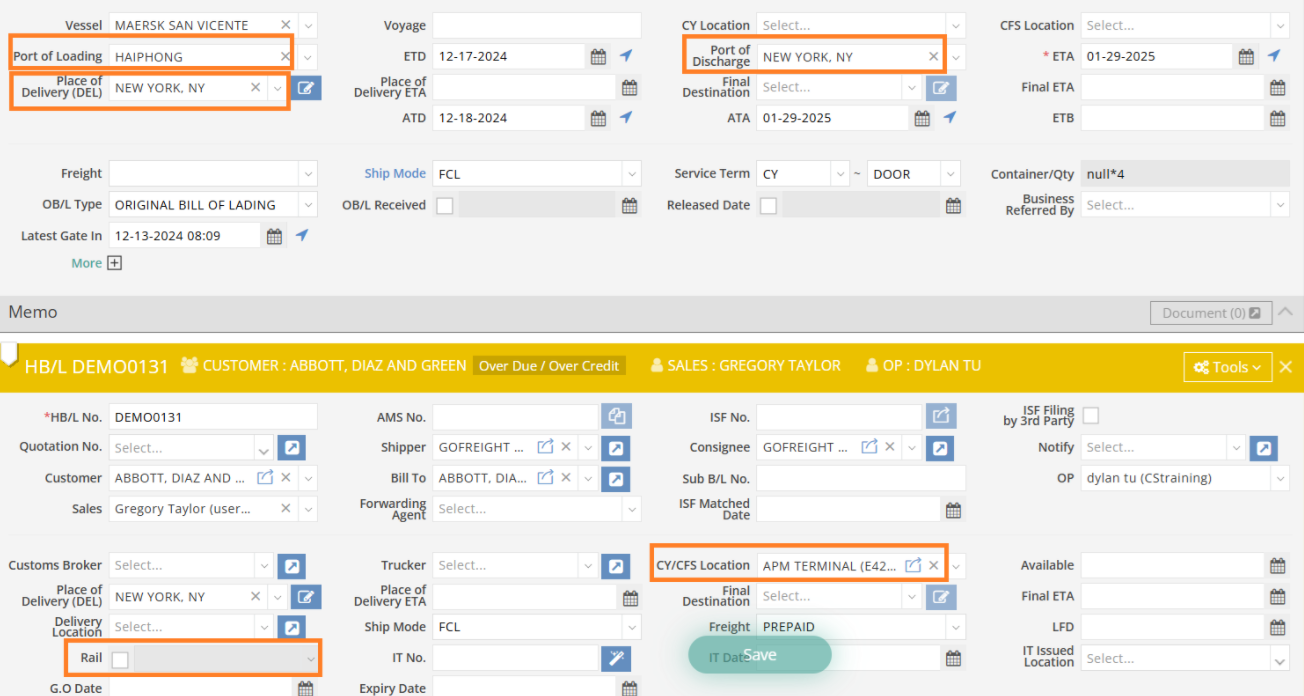
Task: Click copy icon next to AMS No.
Action: click(616, 416)
